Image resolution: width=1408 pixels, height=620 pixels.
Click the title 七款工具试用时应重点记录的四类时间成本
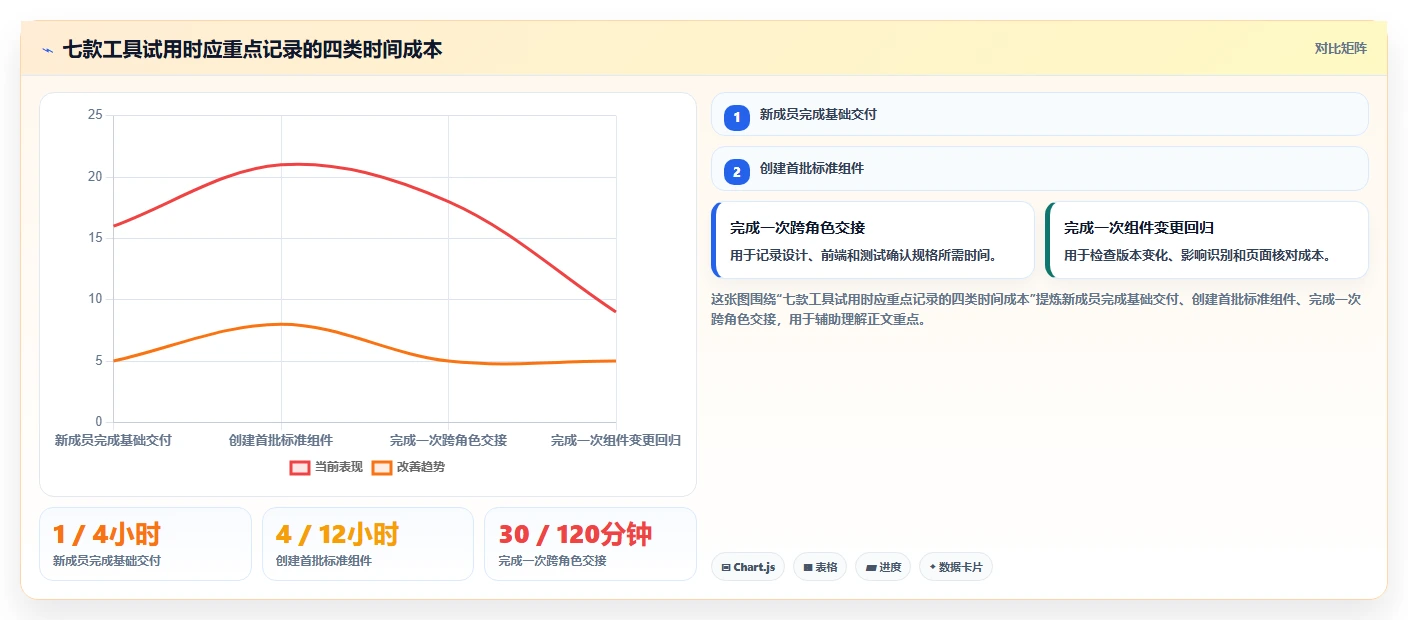coord(252,49)
